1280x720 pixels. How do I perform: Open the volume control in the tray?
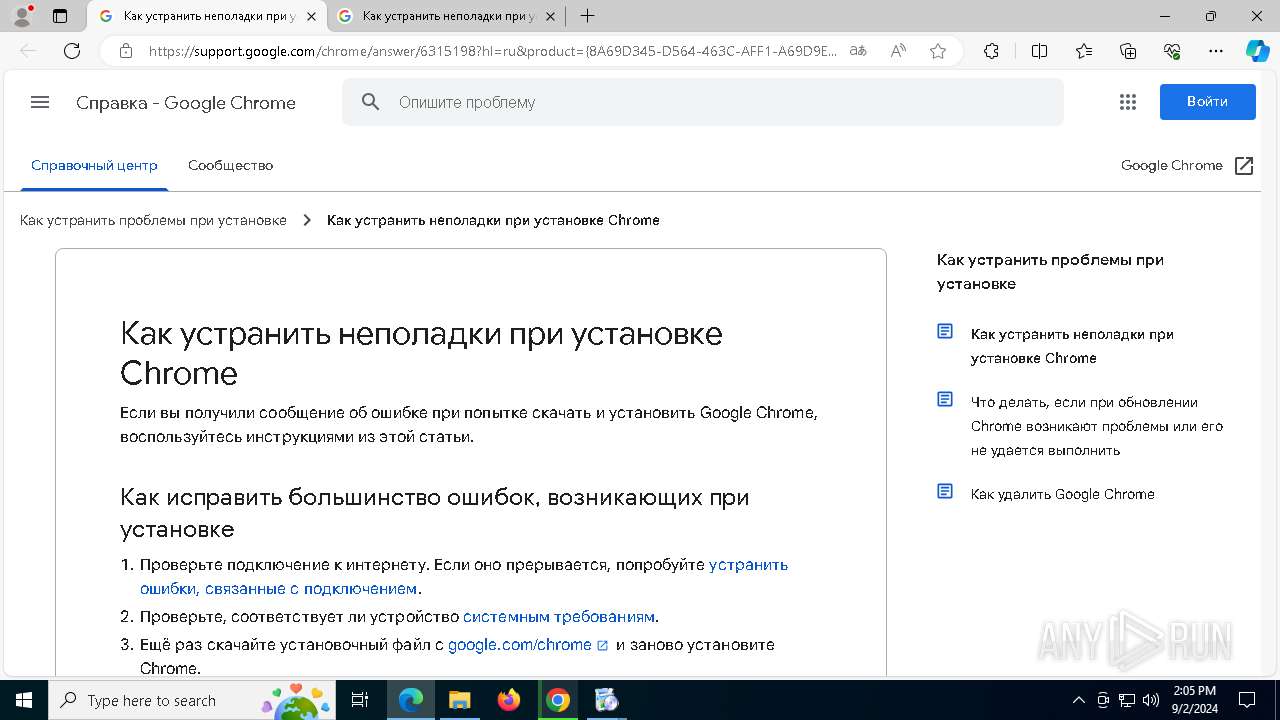coord(1151,700)
